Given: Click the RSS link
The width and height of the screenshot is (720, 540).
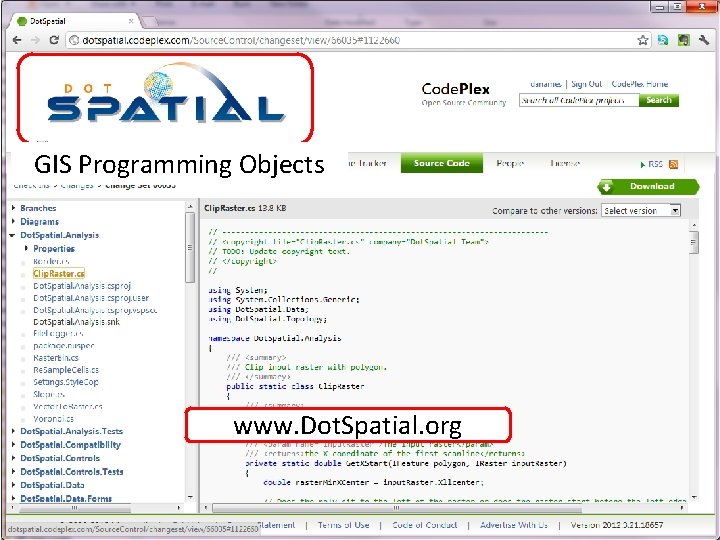Looking at the screenshot, I should [x=655, y=164].
